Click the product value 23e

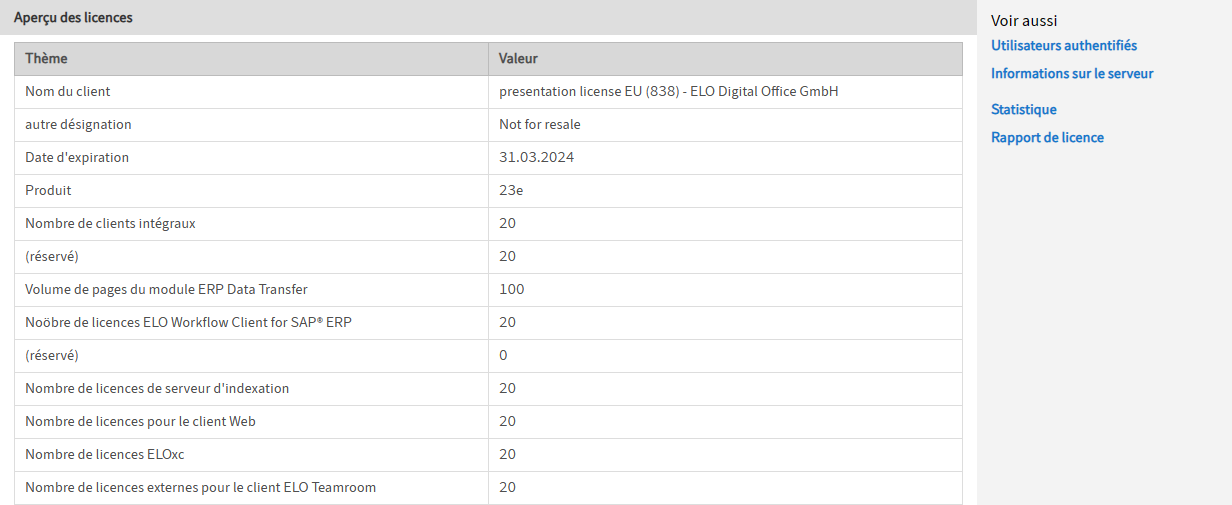point(511,191)
